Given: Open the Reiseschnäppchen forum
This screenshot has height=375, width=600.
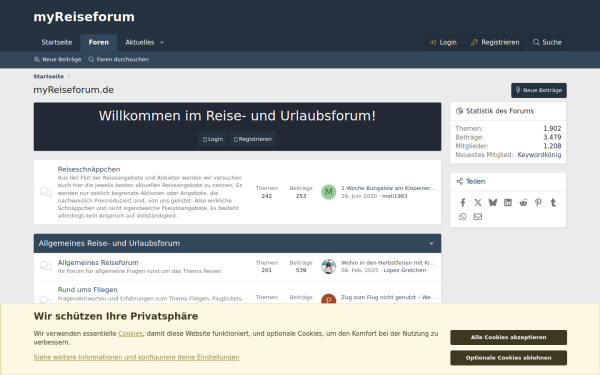Looking at the screenshot, I should (x=89, y=169).
